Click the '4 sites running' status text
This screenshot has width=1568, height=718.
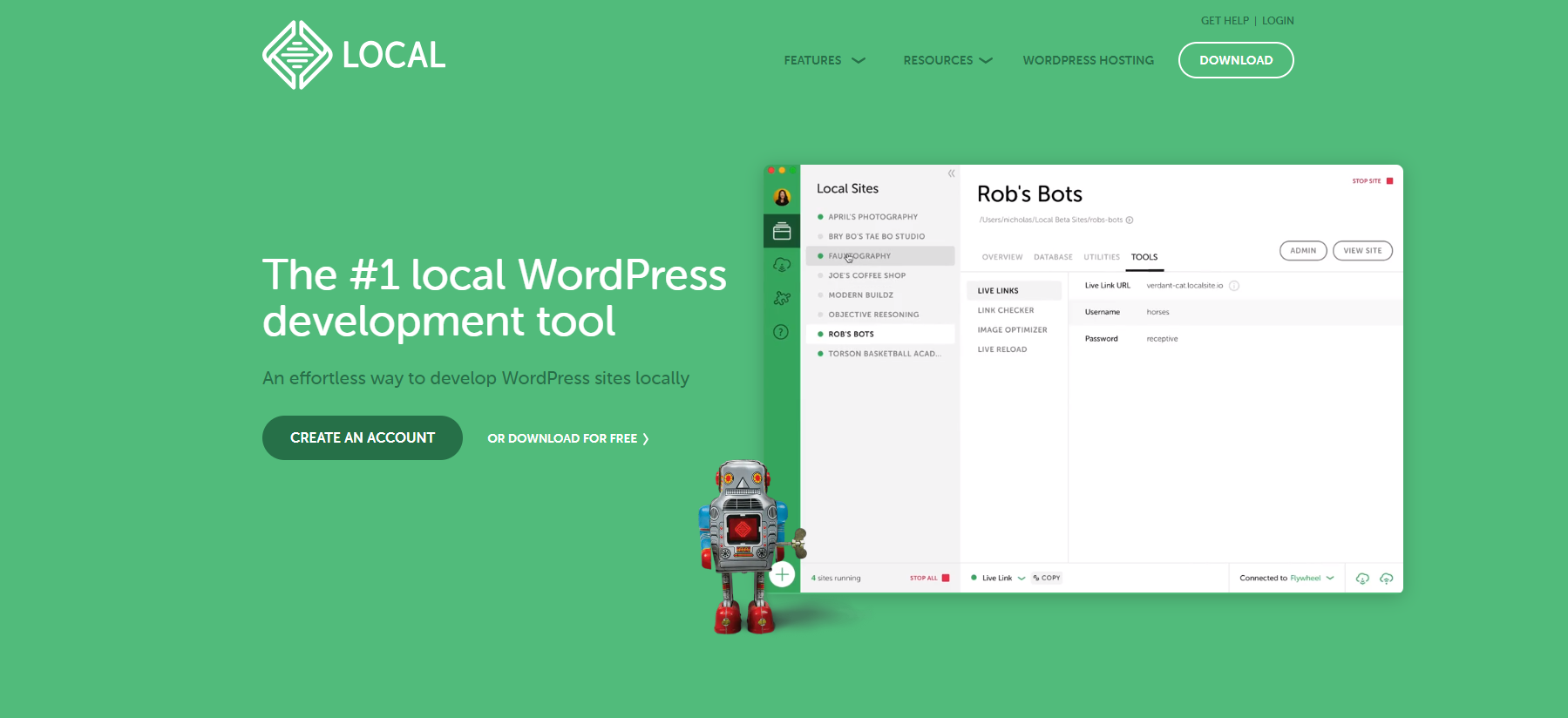(836, 579)
